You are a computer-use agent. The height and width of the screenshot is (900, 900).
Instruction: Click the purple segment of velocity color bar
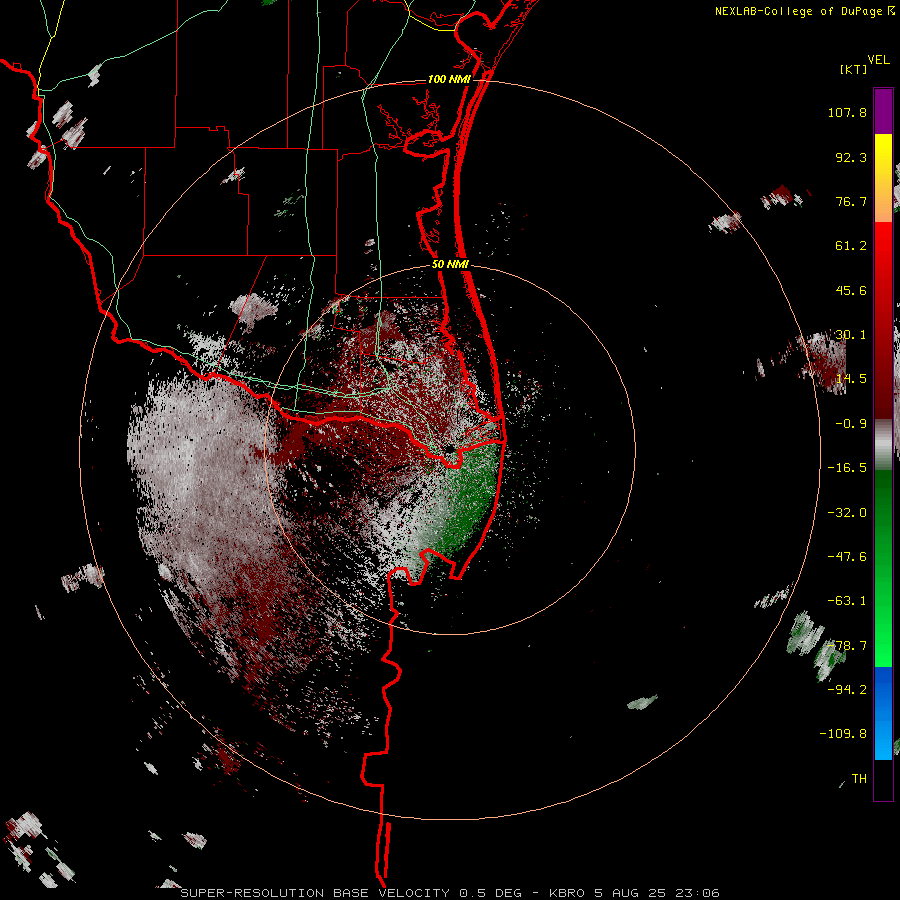pos(883,111)
